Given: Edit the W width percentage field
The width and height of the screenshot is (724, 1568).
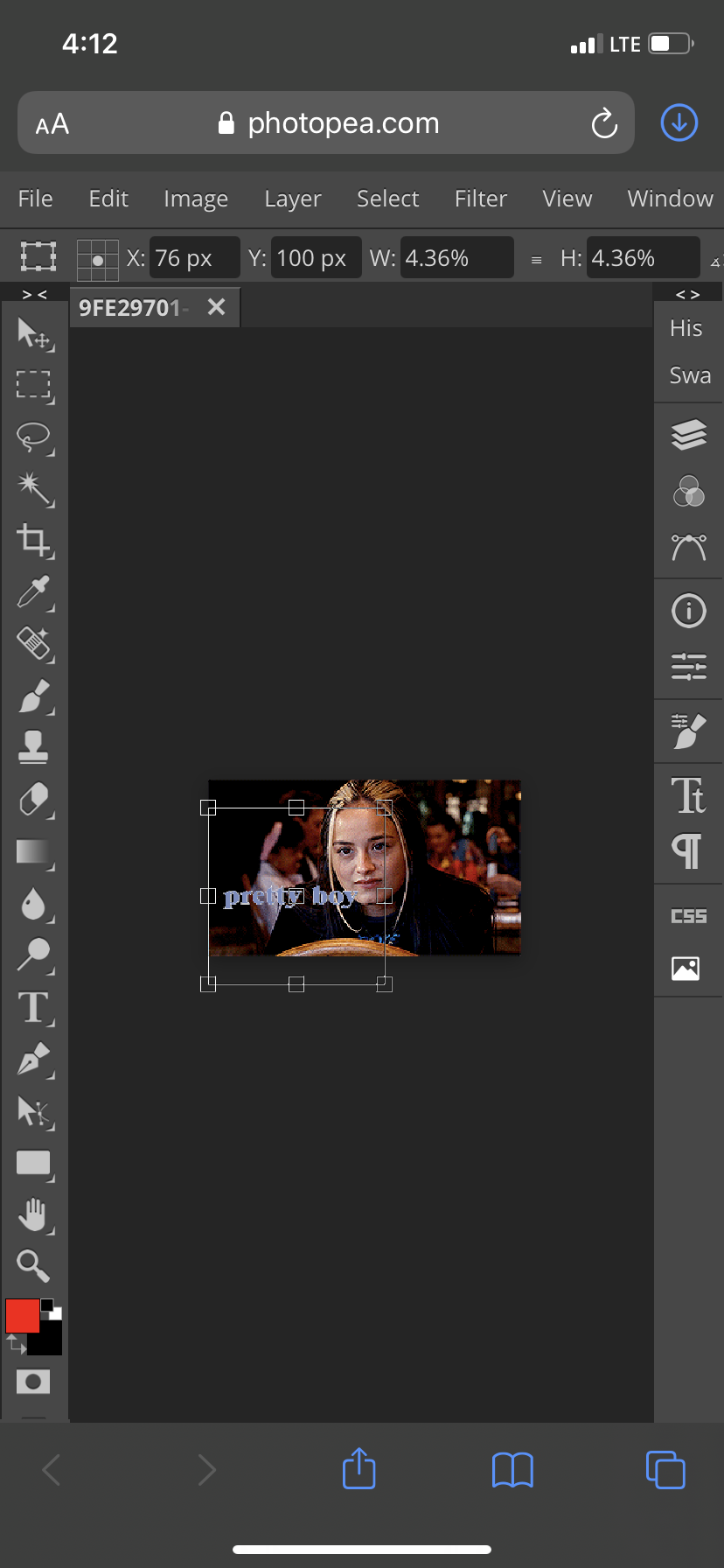Looking at the screenshot, I should click(x=456, y=258).
